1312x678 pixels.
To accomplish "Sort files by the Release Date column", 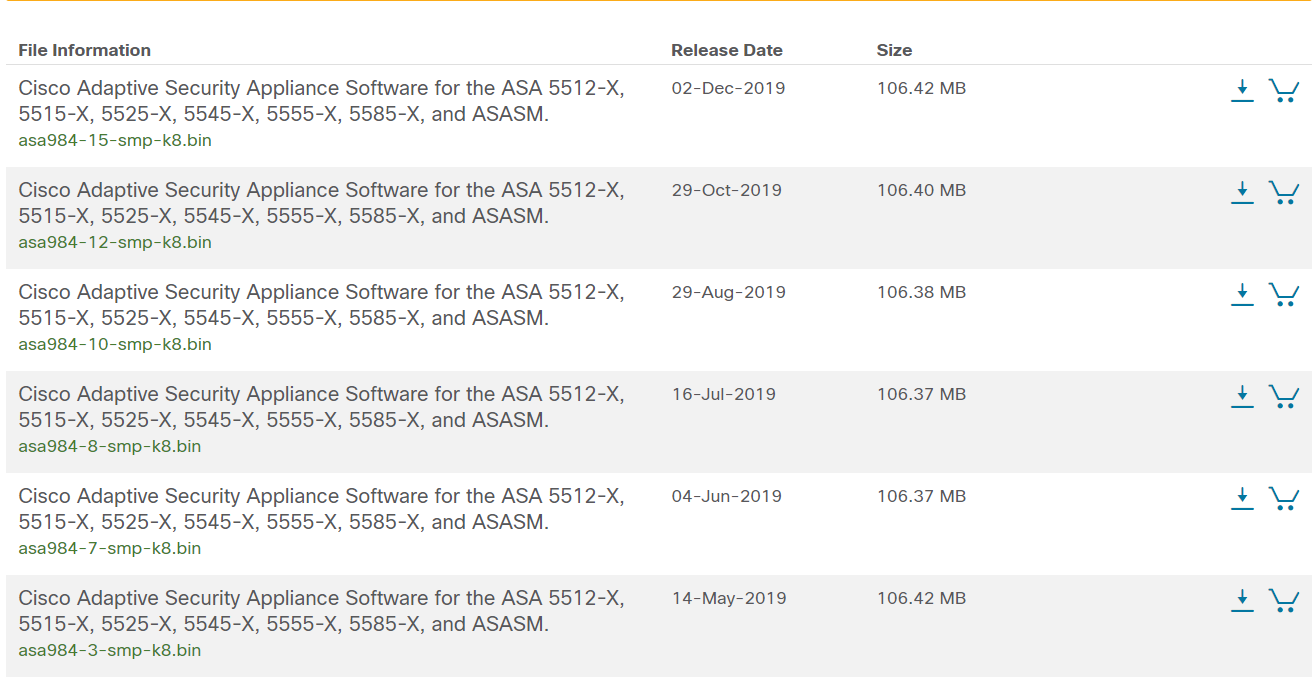I will (x=726, y=50).
